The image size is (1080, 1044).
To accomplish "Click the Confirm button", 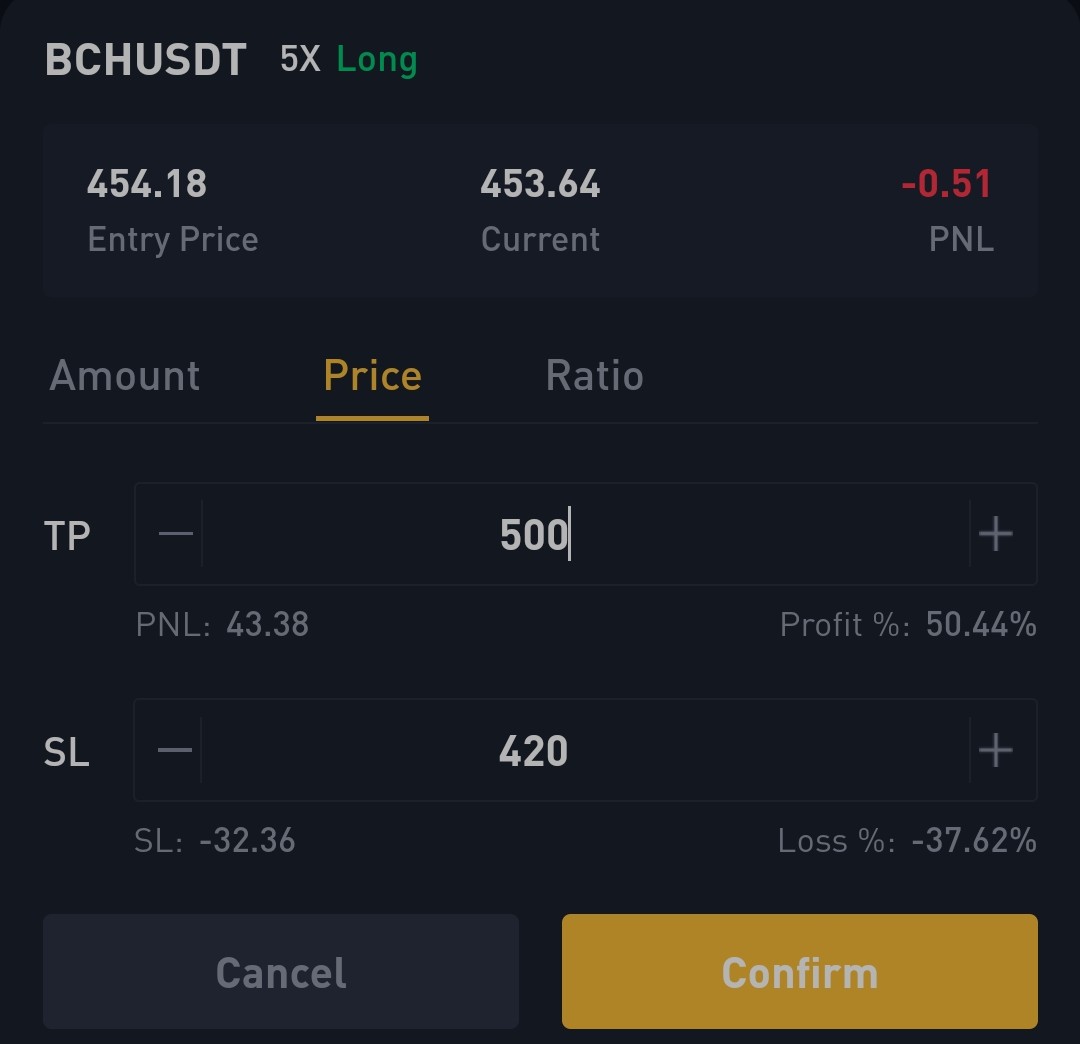I will tap(800, 972).
